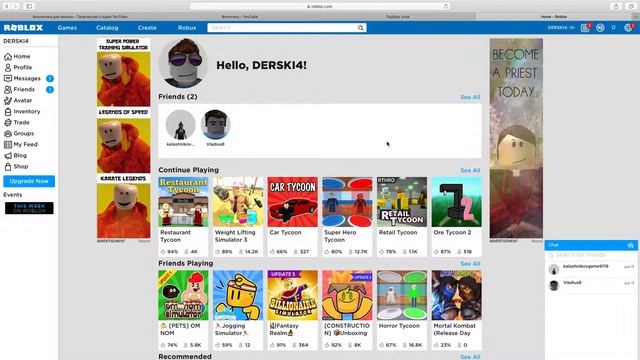
Task: Focus the Roblox search field
Action: point(282,28)
